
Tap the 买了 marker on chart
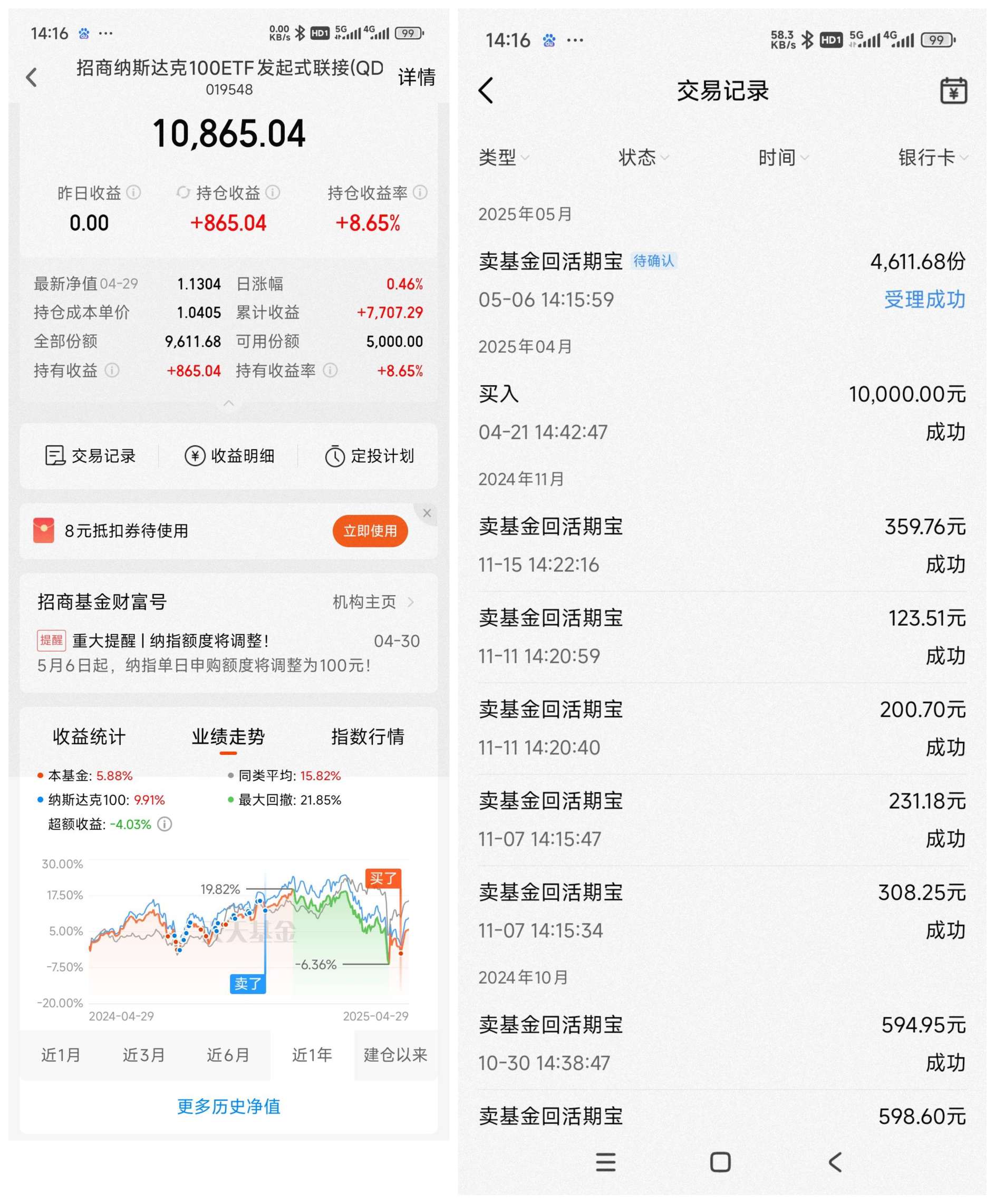tap(383, 878)
